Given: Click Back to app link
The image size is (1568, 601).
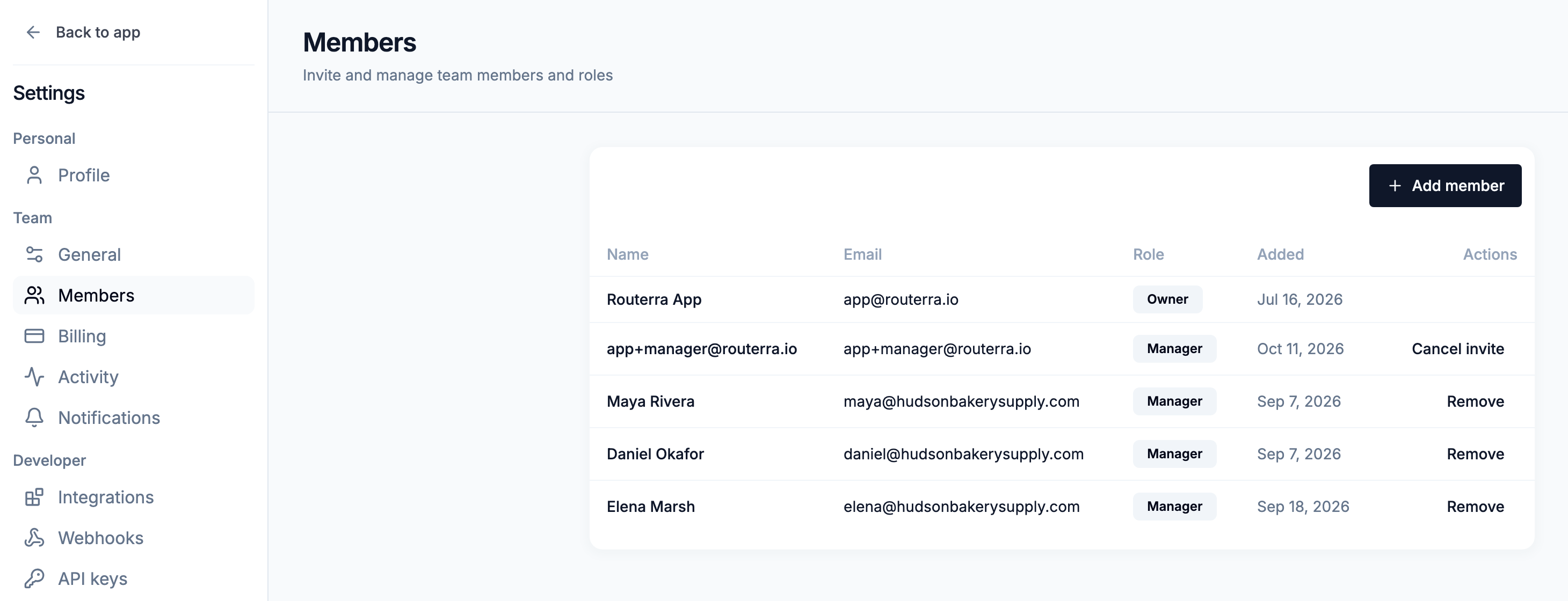Looking at the screenshot, I should click(x=83, y=32).
